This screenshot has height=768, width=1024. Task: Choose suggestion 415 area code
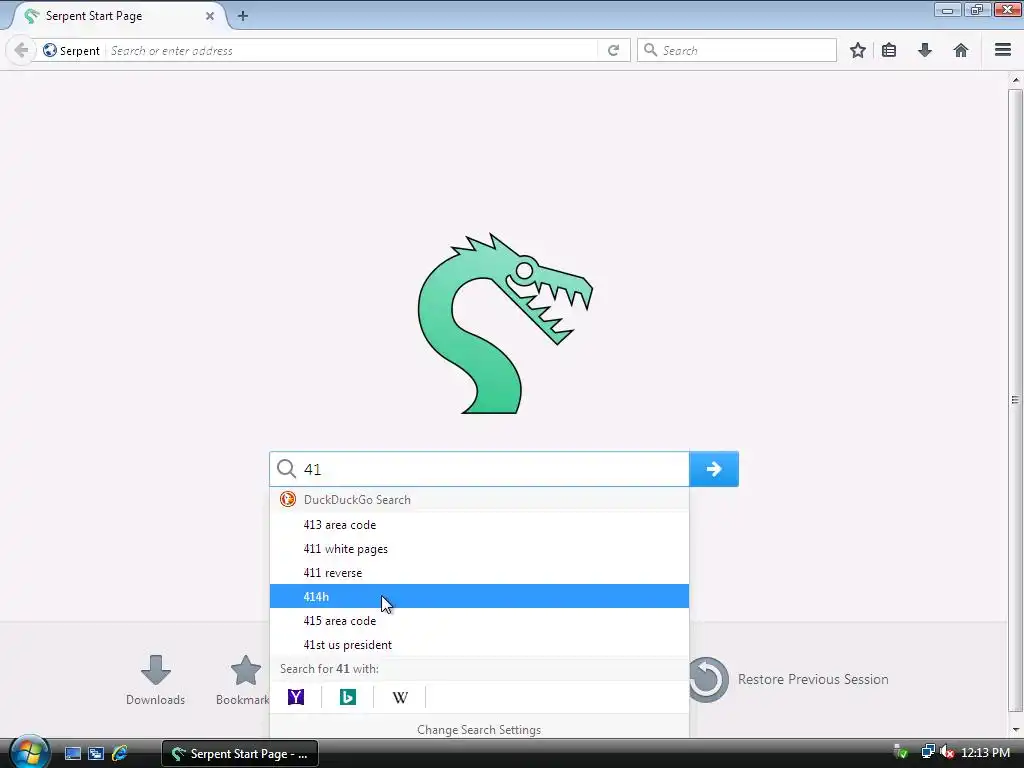[479, 620]
